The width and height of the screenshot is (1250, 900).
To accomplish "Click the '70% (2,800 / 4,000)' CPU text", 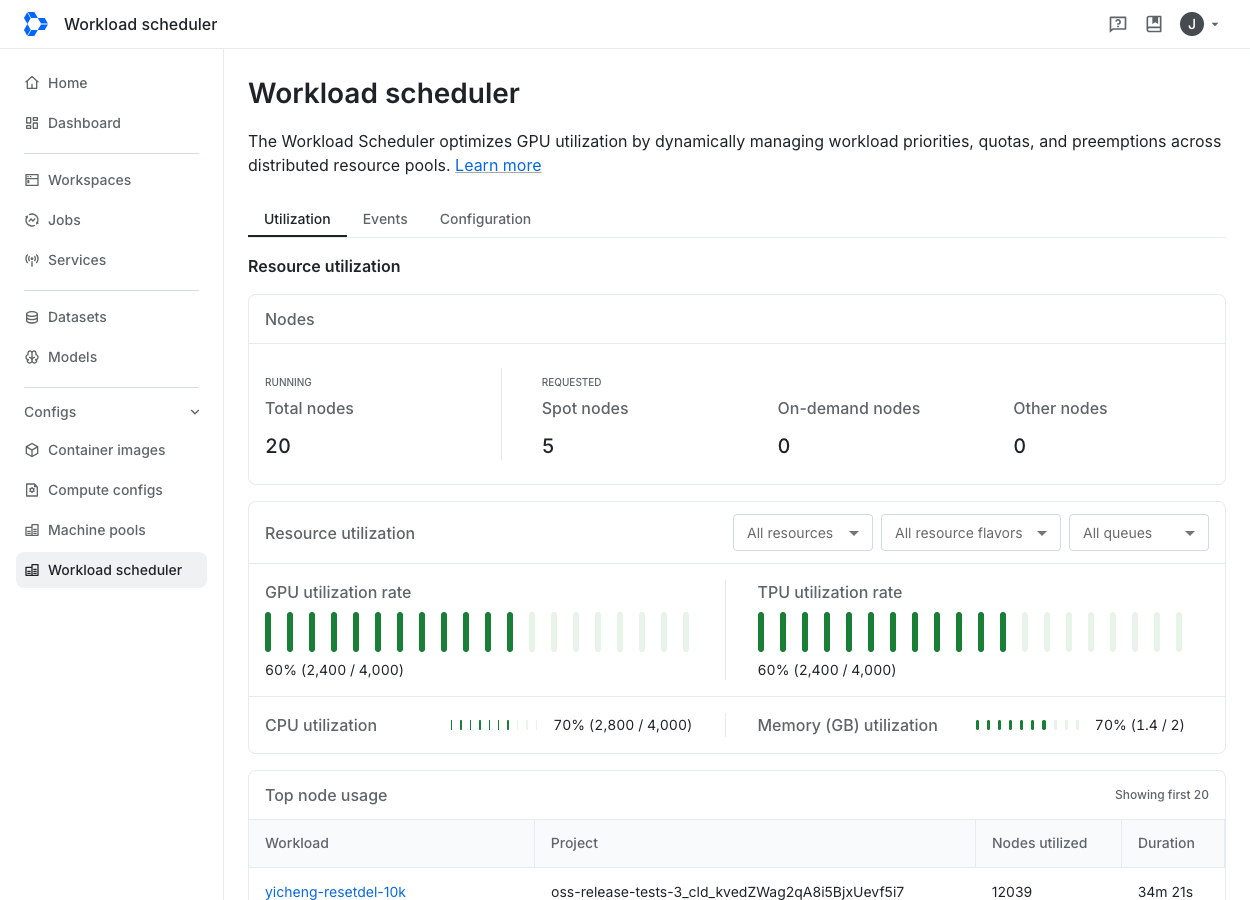I will coord(623,725).
